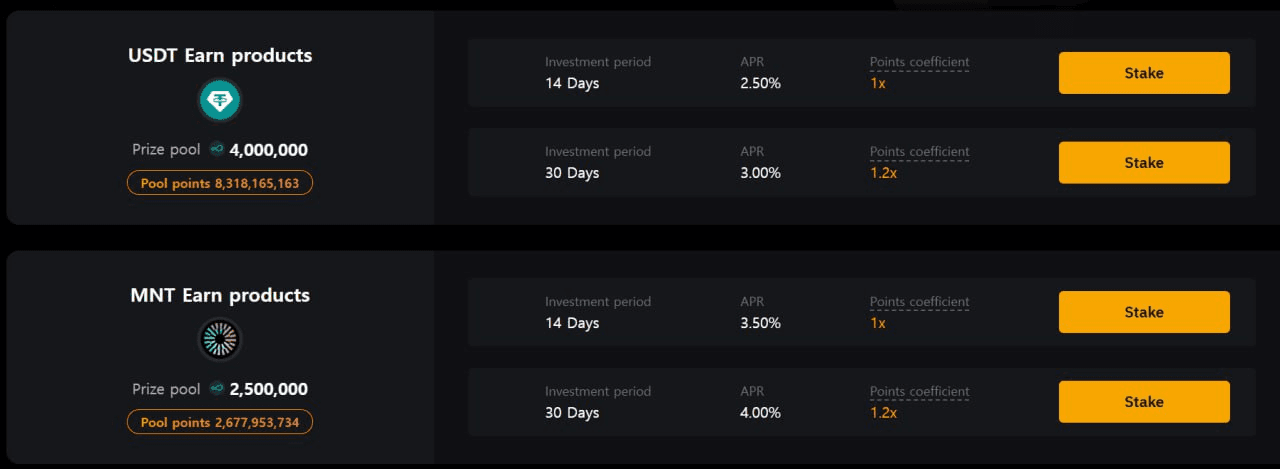Click the 1.2x coefficient in USDT row
The height and width of the screenshot is (469, 1280).
tap(883, 173)
